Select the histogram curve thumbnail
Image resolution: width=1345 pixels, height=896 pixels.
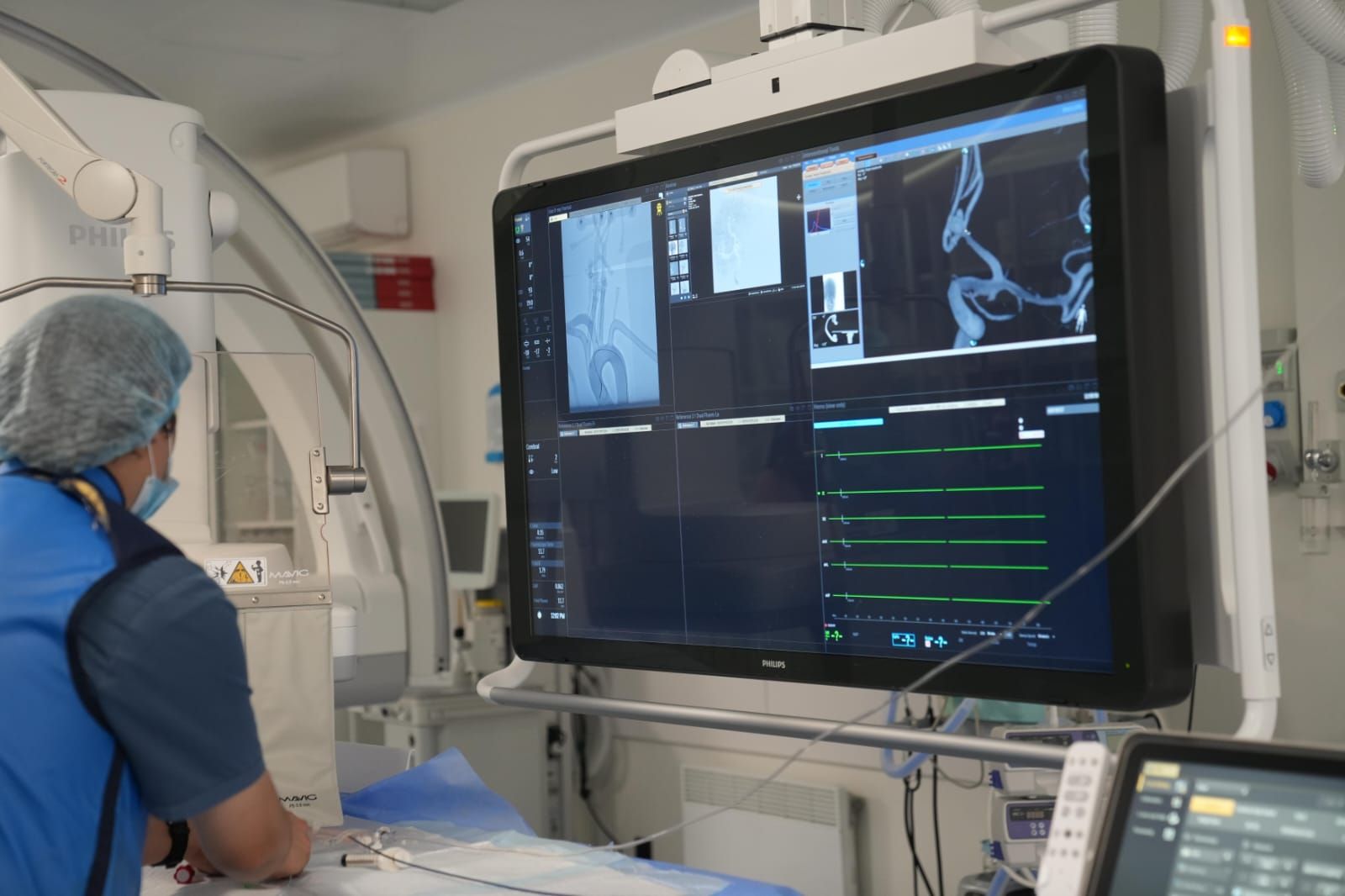tap(820, 223)
